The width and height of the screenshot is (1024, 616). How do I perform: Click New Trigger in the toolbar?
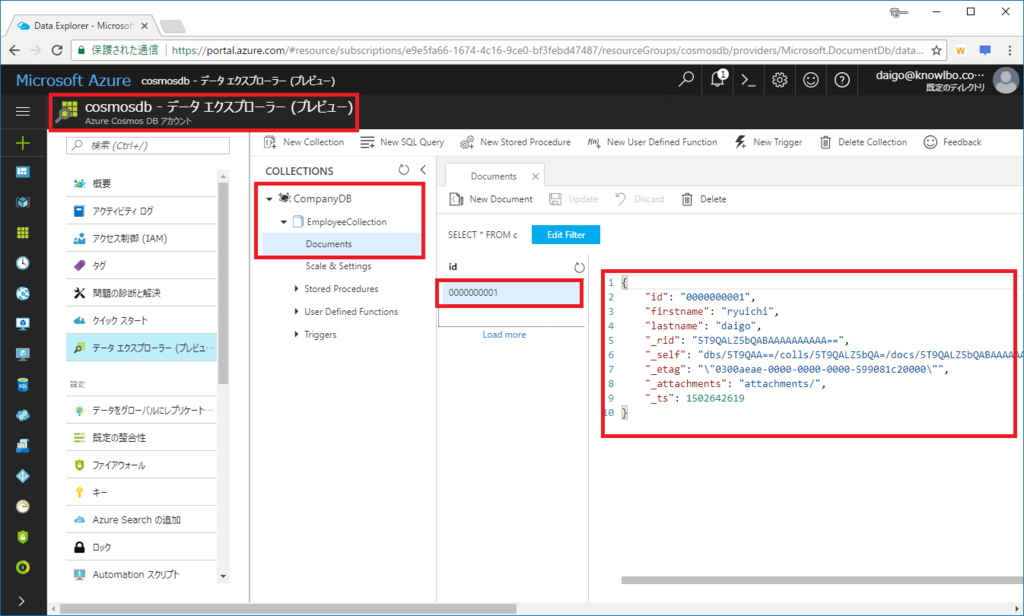[x=769, y=142]
